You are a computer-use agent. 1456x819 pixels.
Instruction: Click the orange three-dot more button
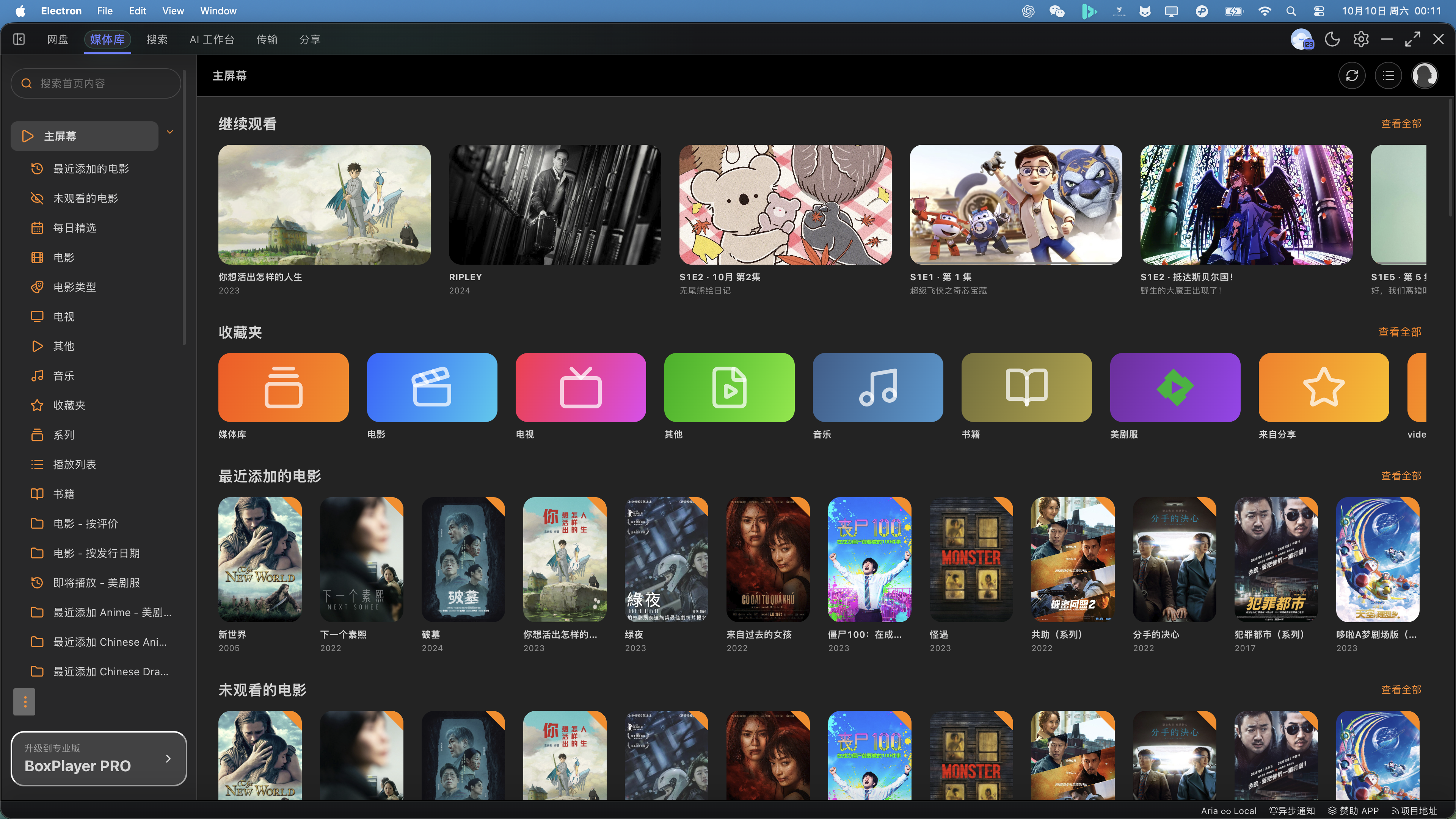coord(24,701)
